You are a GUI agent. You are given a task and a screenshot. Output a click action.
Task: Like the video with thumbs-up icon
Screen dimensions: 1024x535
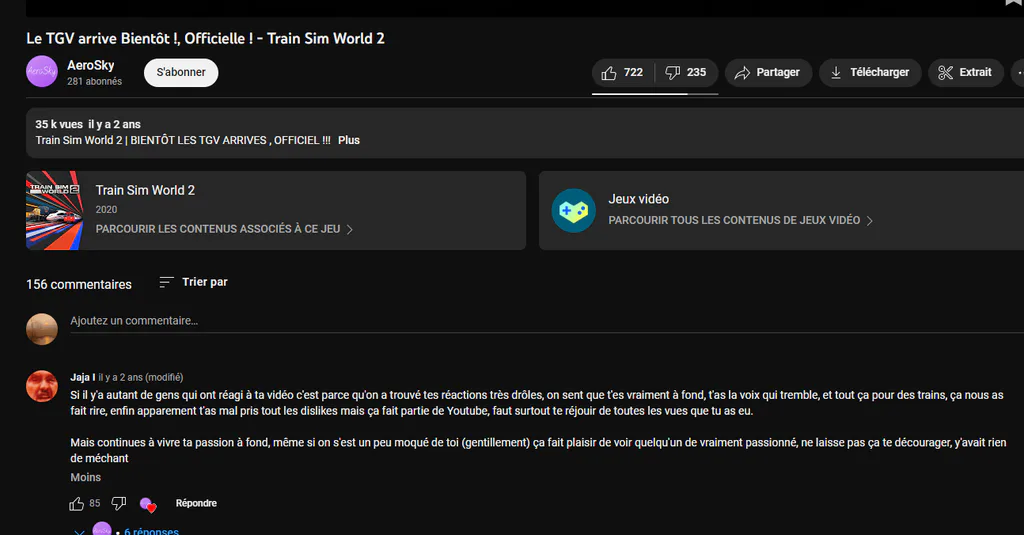622,73
